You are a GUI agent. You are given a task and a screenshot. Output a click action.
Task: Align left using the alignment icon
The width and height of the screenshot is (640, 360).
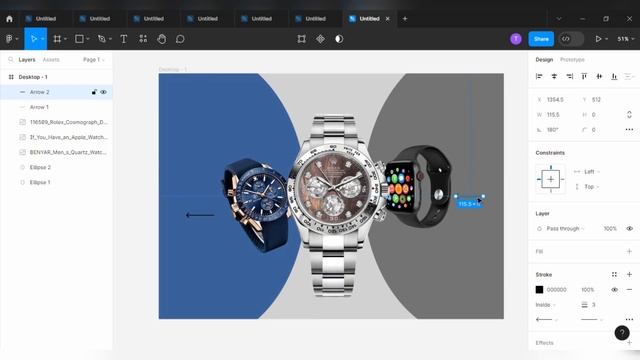click(x=539, y=76)
